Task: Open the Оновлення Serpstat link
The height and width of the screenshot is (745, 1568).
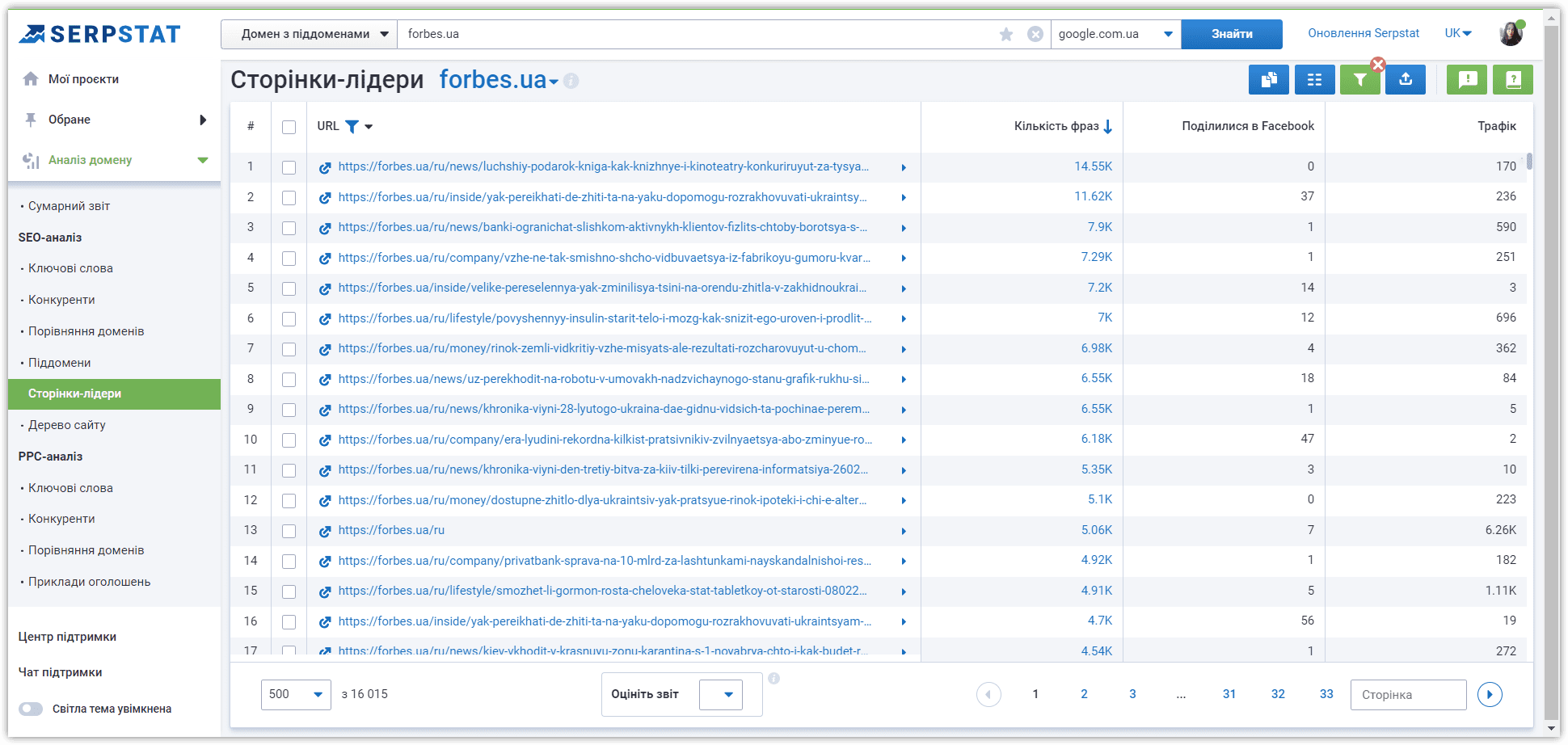Action: 1364,33
